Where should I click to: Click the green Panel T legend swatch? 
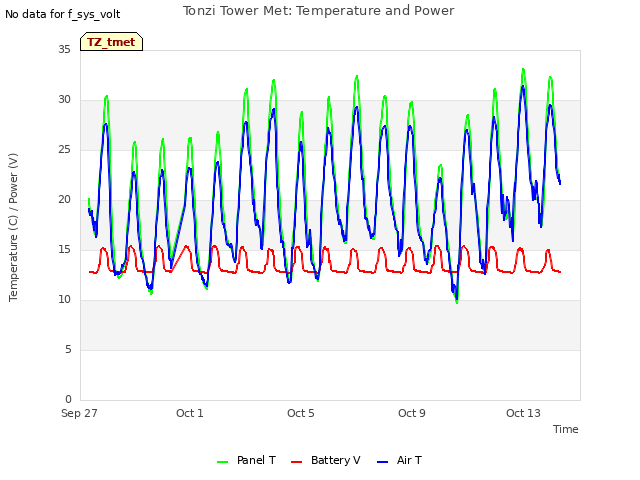(222, 462)
